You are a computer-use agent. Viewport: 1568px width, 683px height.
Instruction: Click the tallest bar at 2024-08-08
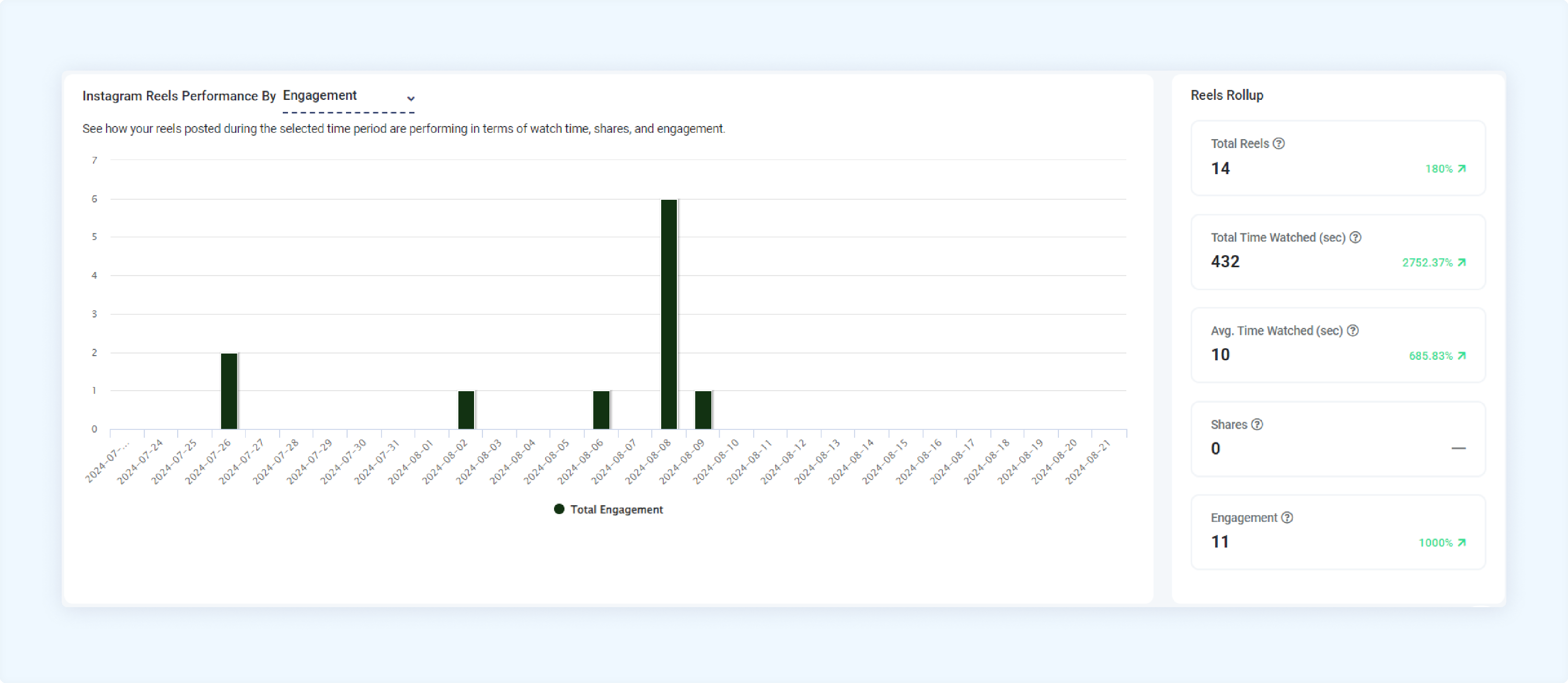coord(669,314)
